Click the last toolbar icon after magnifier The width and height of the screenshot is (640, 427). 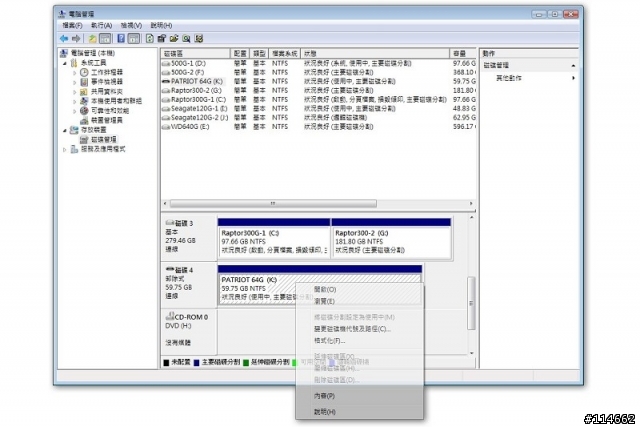click(199, 38)
